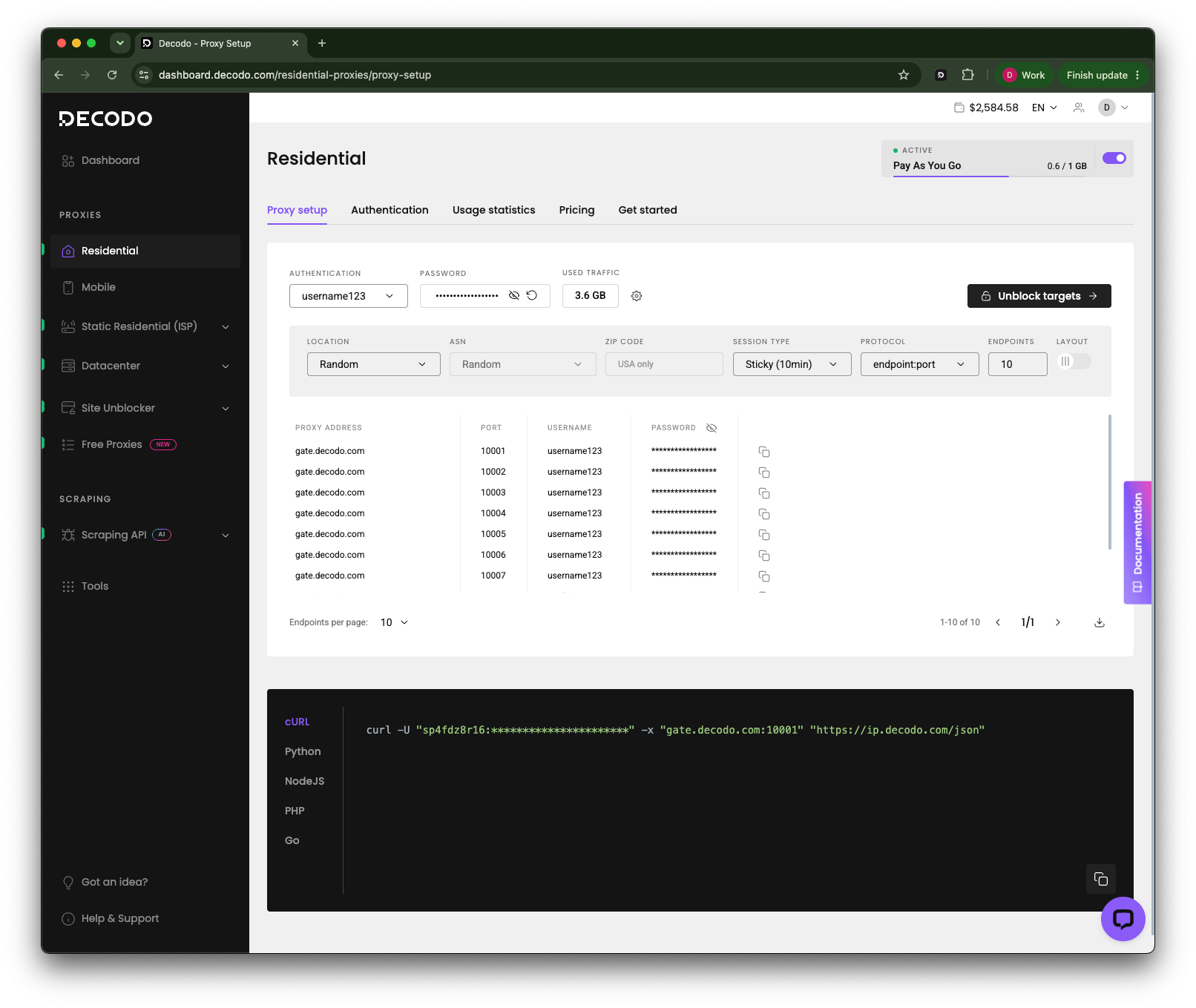Bookmark this page with star icon
This screenshot has height=1008, width=1196.
(x=904, y=75)
